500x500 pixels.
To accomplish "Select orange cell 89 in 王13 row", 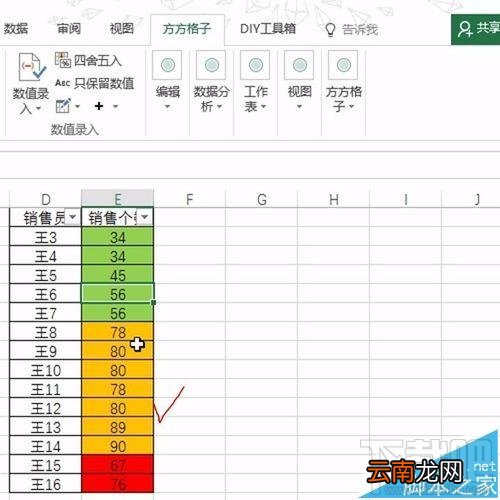I will coord(118,427).
